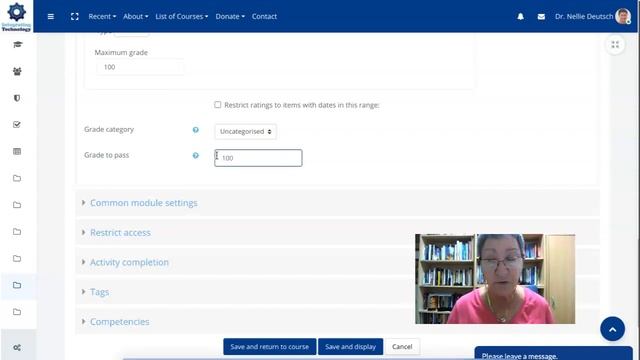Click the Integrating Technology site logo
This screenshot has height=360, width=640.
click(16, 16)
